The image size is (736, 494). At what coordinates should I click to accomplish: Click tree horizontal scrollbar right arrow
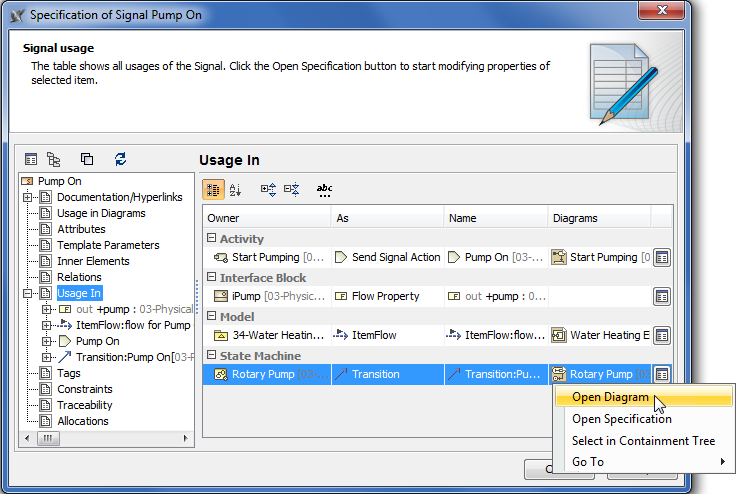coord(185,439)
